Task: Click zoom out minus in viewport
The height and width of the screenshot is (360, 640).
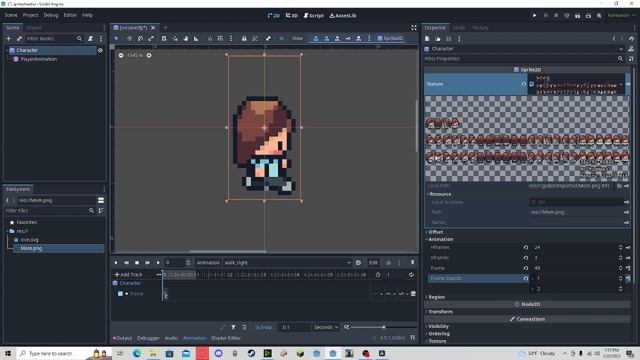Action: 121,55
